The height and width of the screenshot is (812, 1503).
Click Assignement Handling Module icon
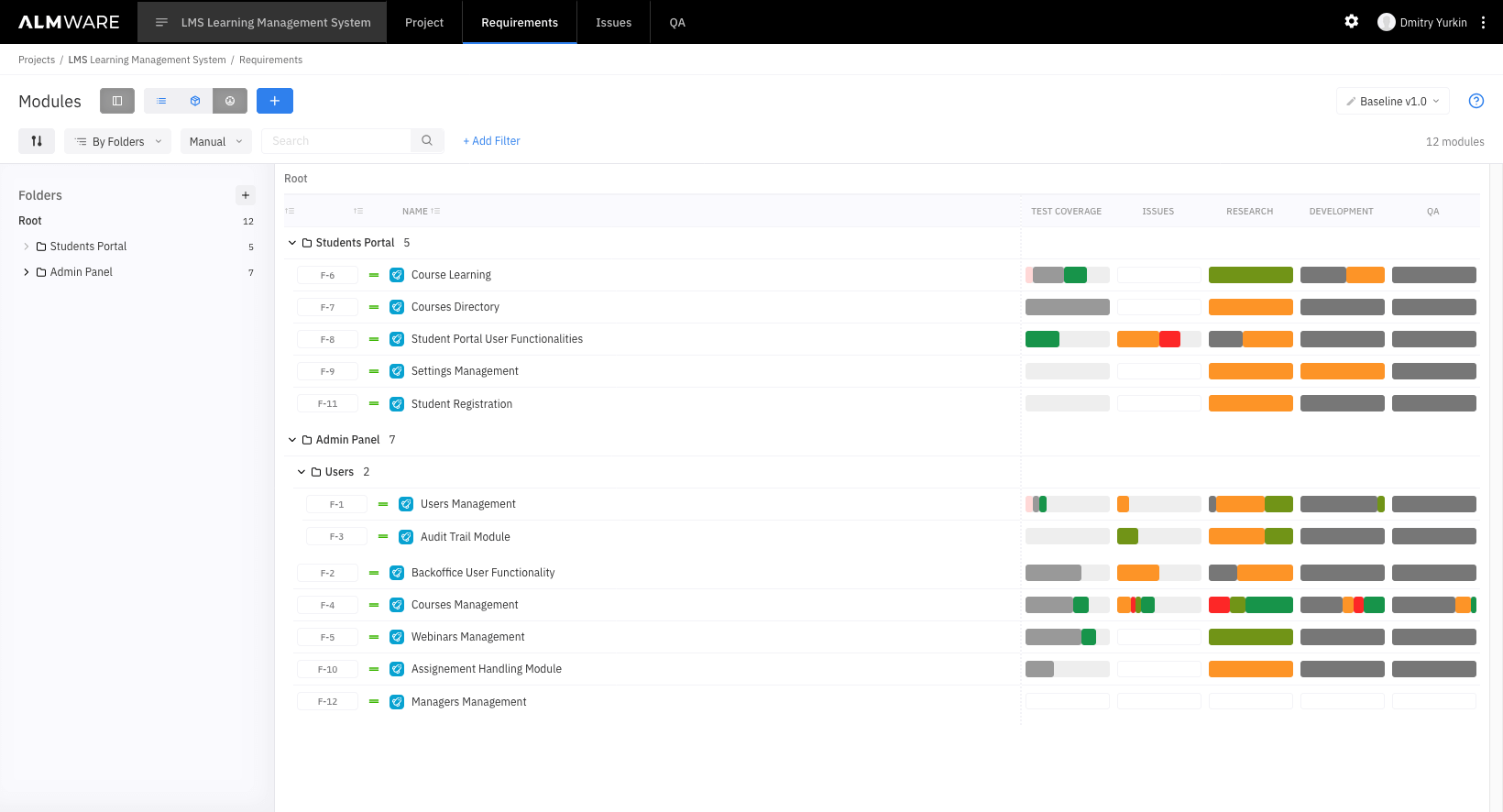397,669
